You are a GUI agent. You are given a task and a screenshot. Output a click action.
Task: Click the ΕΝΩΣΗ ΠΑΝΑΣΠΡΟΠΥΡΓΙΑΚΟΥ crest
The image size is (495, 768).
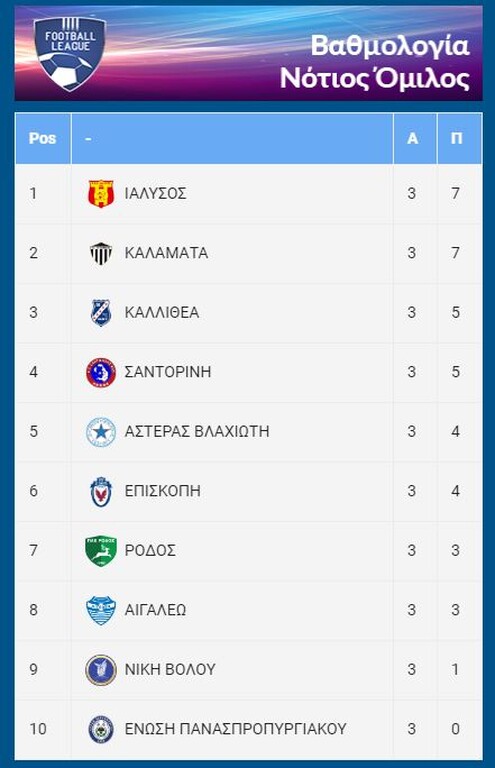[101, 729]
